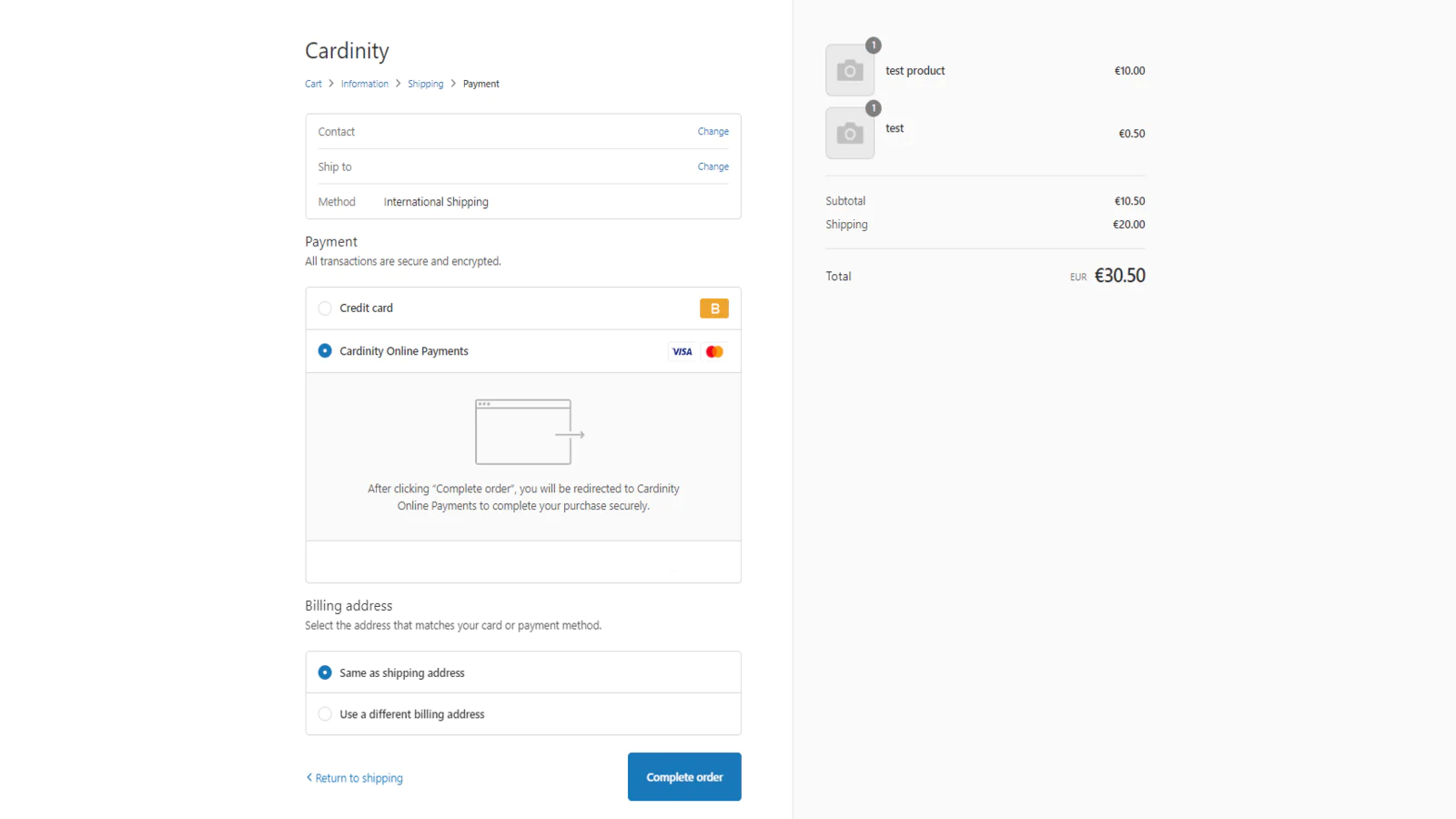Click the redirect browser window illustration
This screenshot has width=1456, height=819.
[530, 432]
